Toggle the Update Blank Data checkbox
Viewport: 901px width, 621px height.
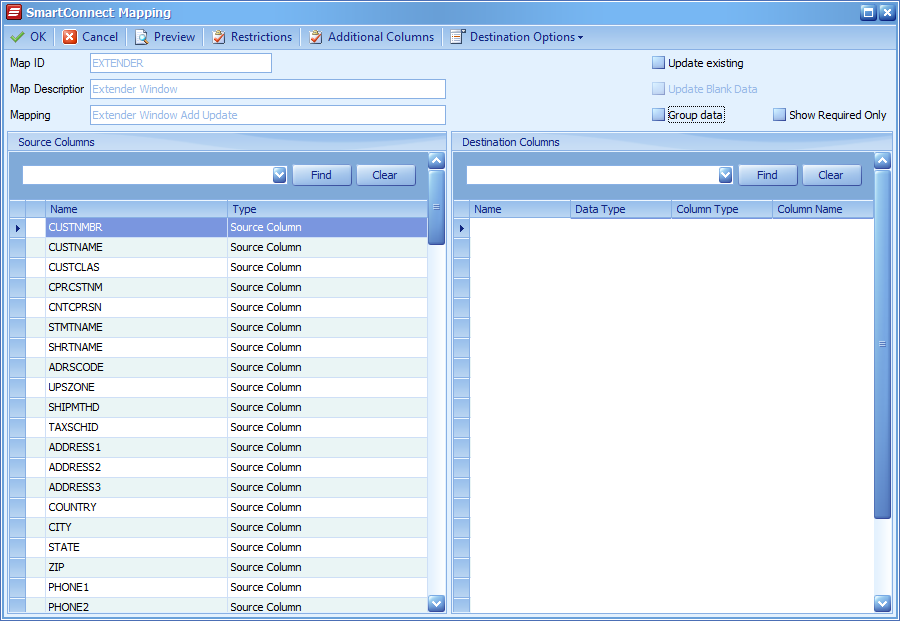659,88
